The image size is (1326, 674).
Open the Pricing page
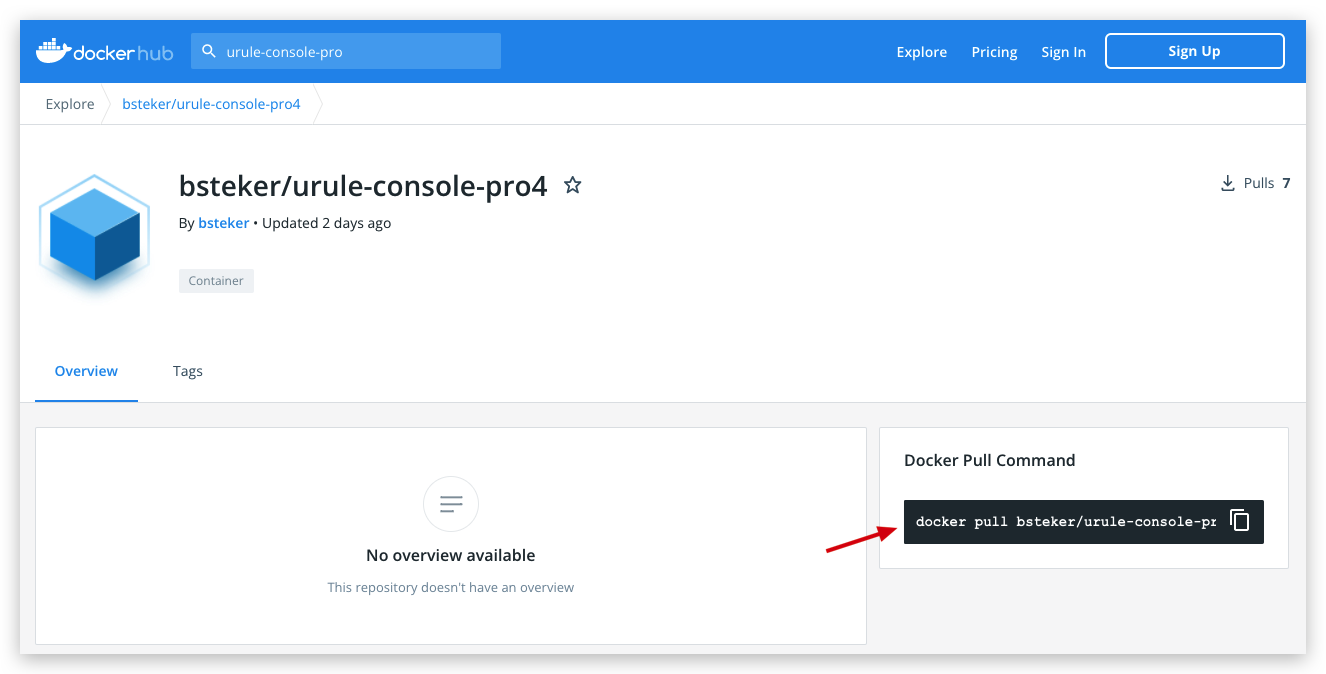pos(993,51)
